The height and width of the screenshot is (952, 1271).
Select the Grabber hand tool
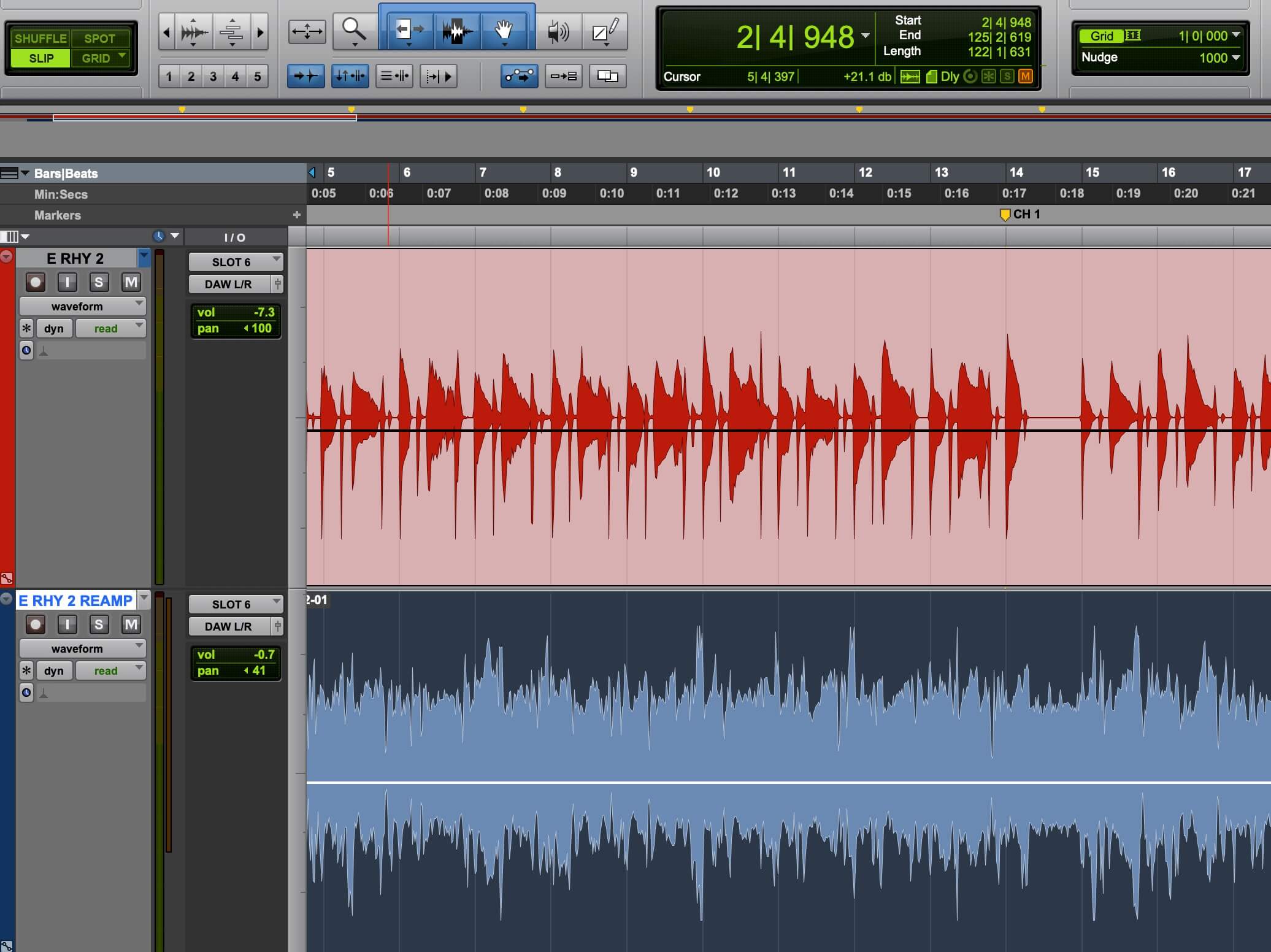(x=504, y=31)
